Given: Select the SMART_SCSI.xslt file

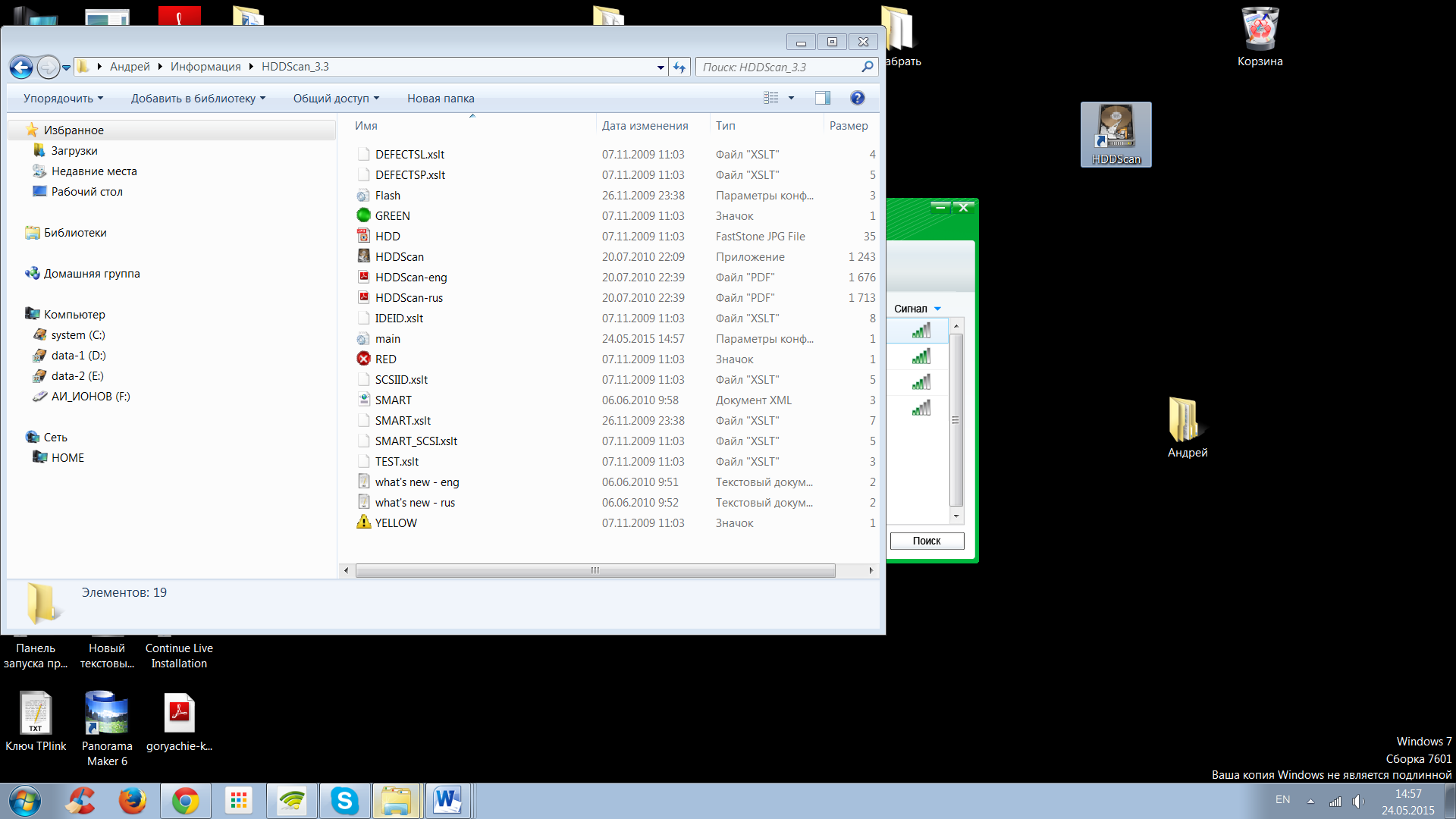Looking at the screenshot, I should point(416,441).
